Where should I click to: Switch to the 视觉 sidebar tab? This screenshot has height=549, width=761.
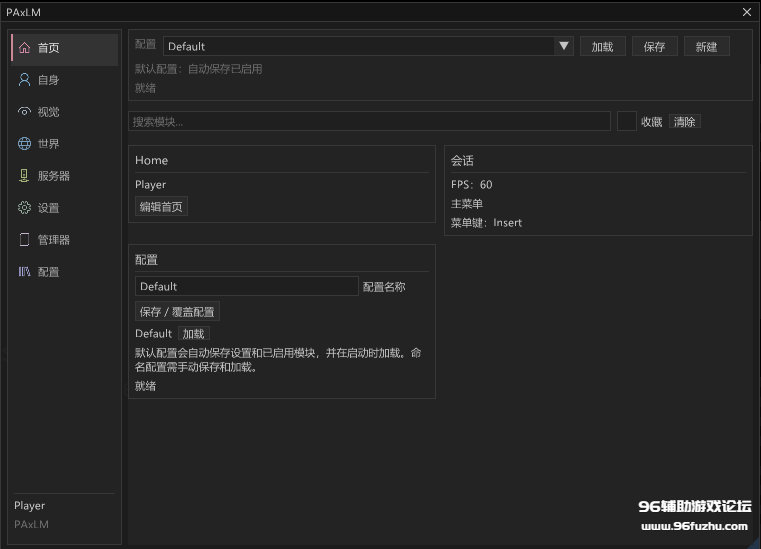coord(65,112)
